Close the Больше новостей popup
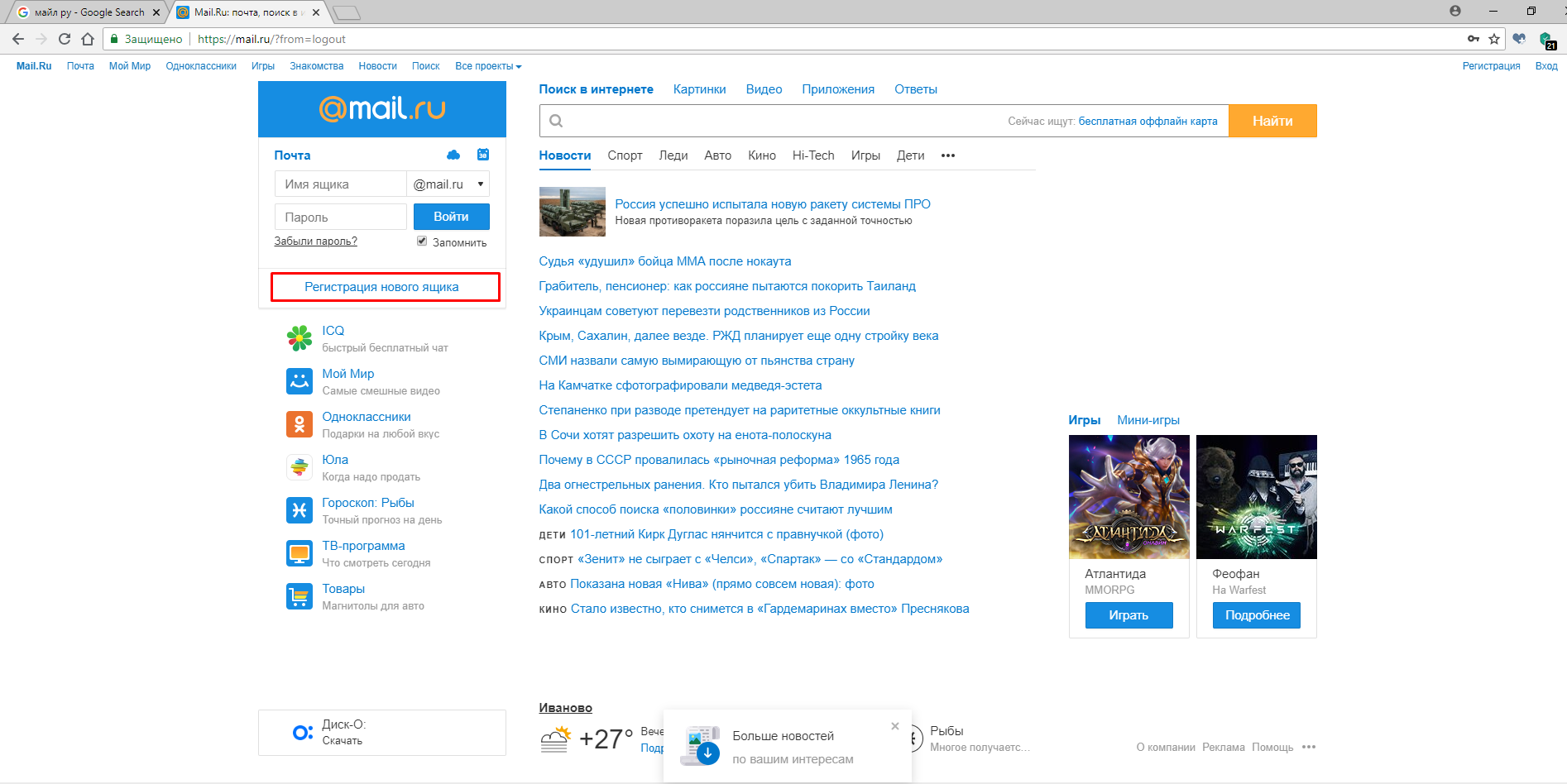The height and width of the screenshot is (784, 1567). [x=894, y=726]
